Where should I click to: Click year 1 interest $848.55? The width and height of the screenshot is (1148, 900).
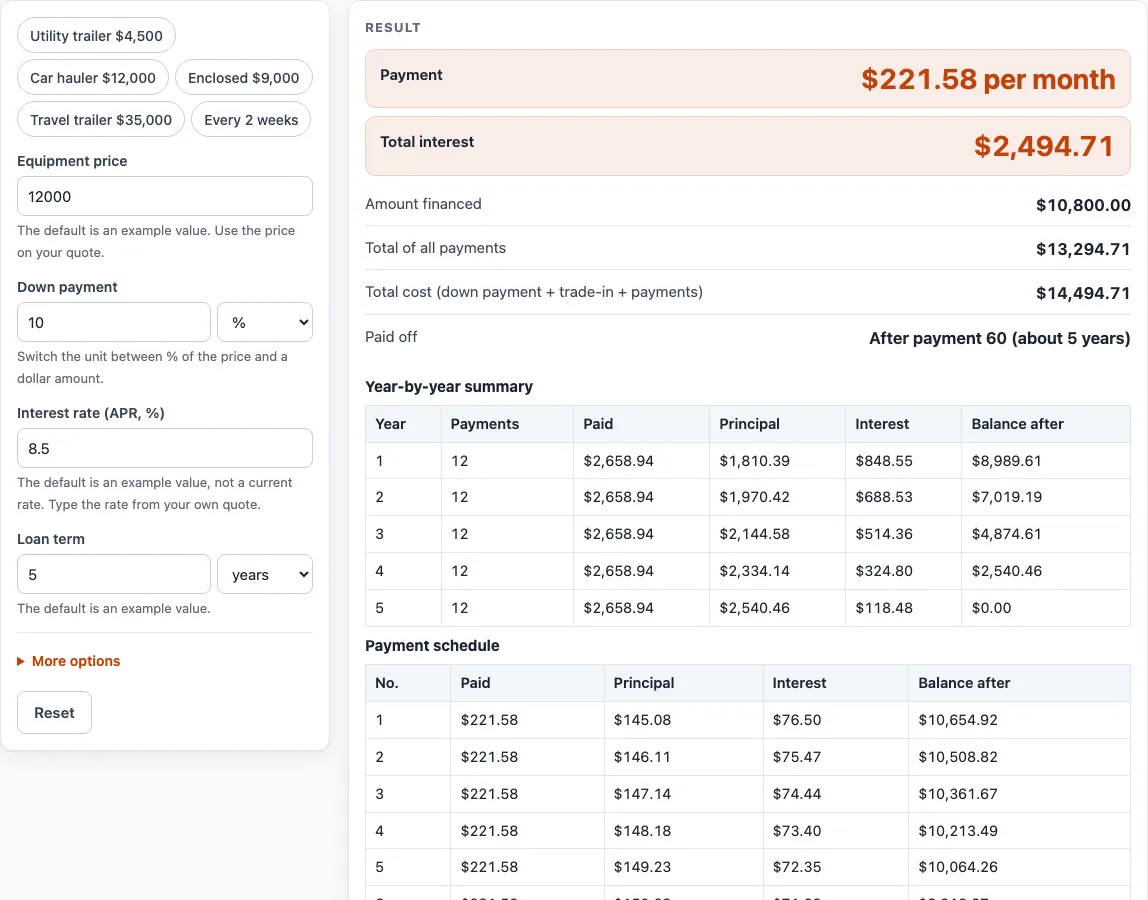[x=884, y=461]
